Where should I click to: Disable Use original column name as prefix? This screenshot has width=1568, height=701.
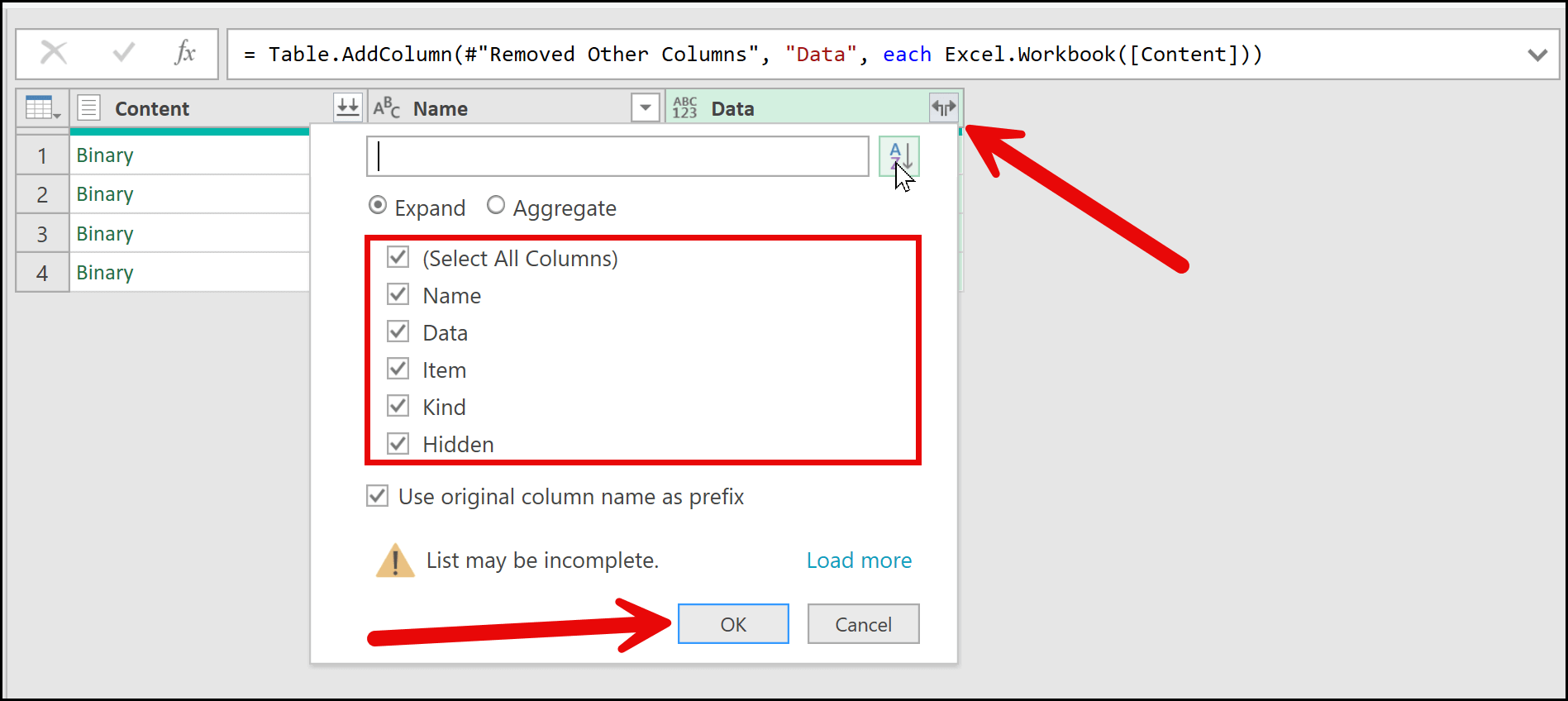378,496
